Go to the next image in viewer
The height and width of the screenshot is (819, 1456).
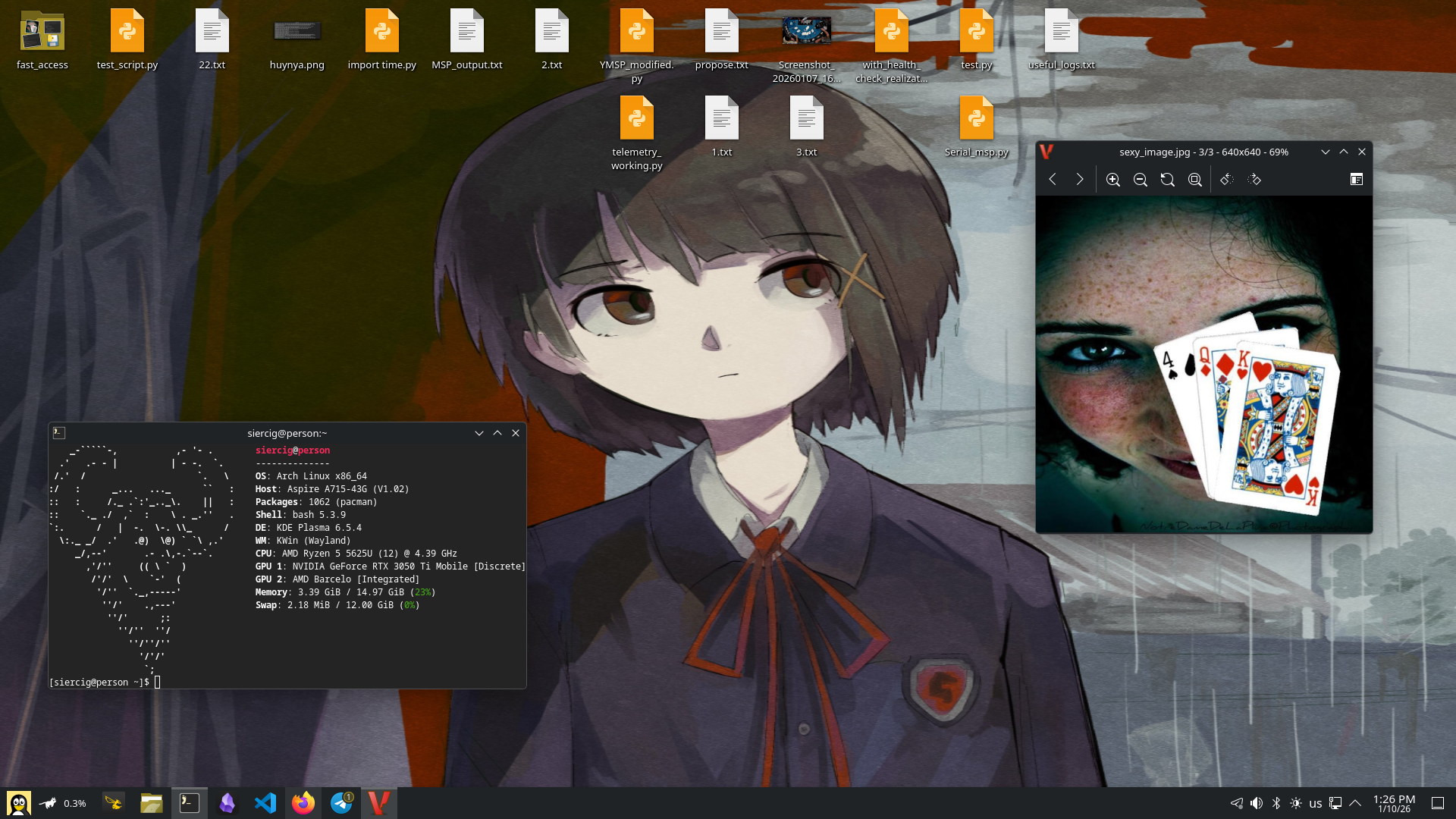pos(1080,180)
